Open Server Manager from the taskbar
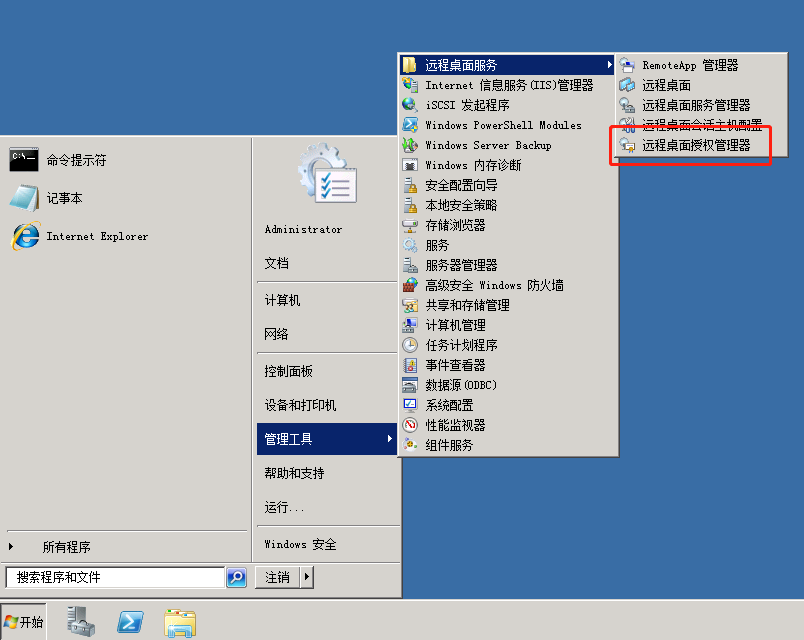Viewport: 804px width, 640px height. coord(81,622)
